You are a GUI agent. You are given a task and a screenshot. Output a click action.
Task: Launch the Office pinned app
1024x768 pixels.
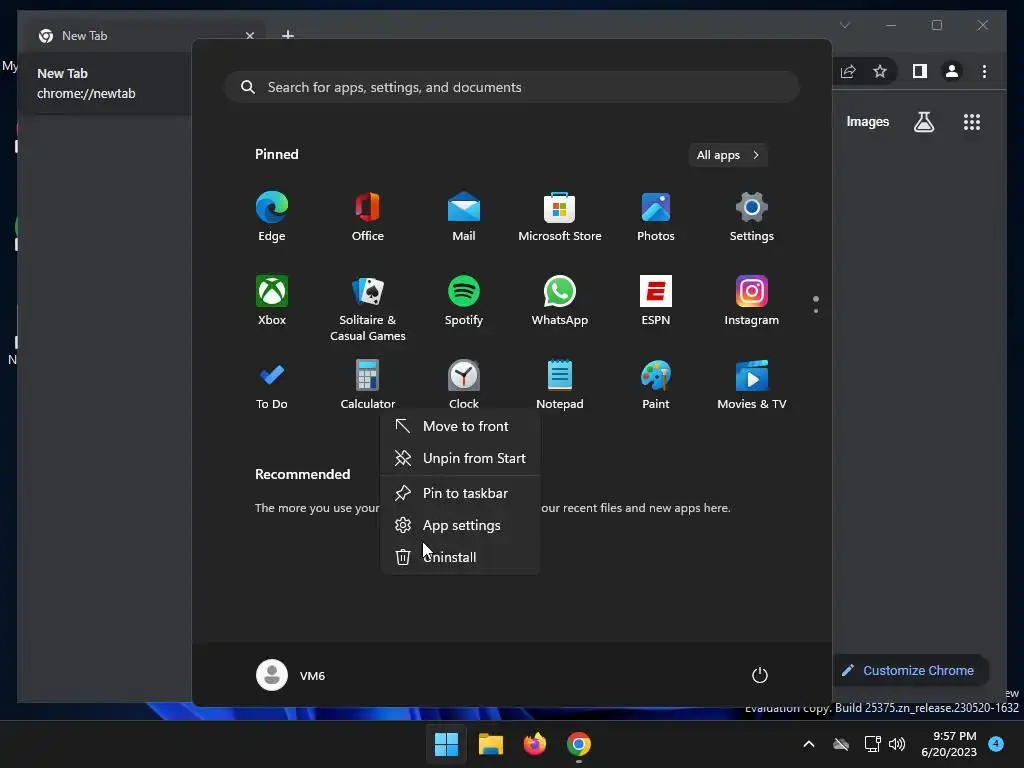pyautogui.click(x=368, y=217)
